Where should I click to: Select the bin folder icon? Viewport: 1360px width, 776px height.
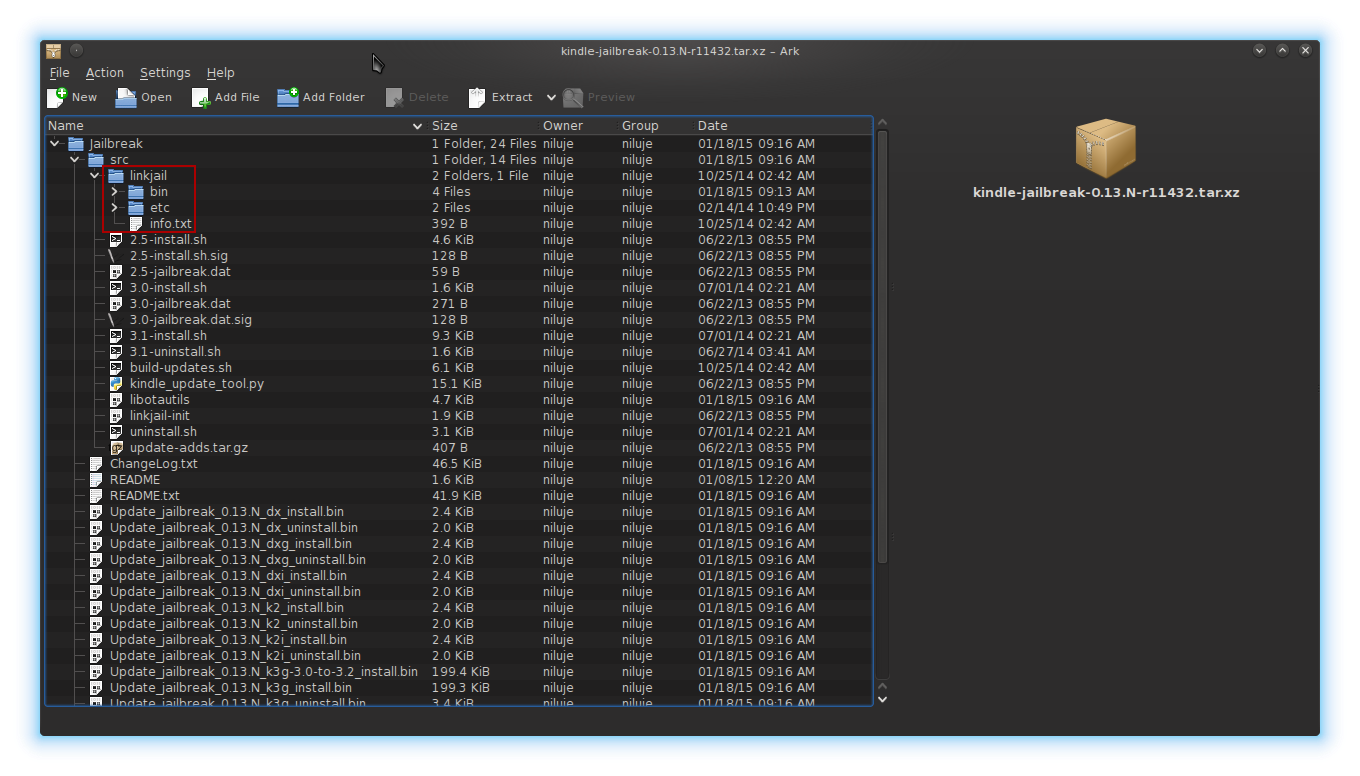pyautogui.click(x=136, y=192)
